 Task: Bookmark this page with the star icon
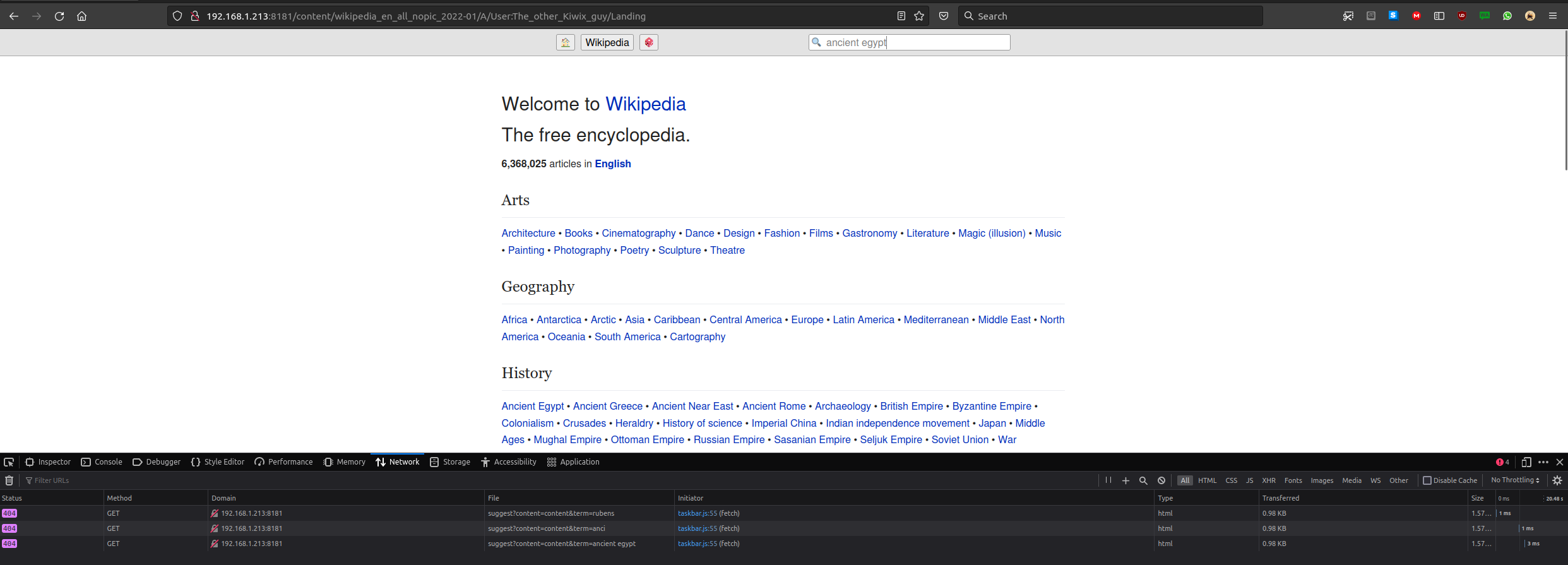coord(919,16)
